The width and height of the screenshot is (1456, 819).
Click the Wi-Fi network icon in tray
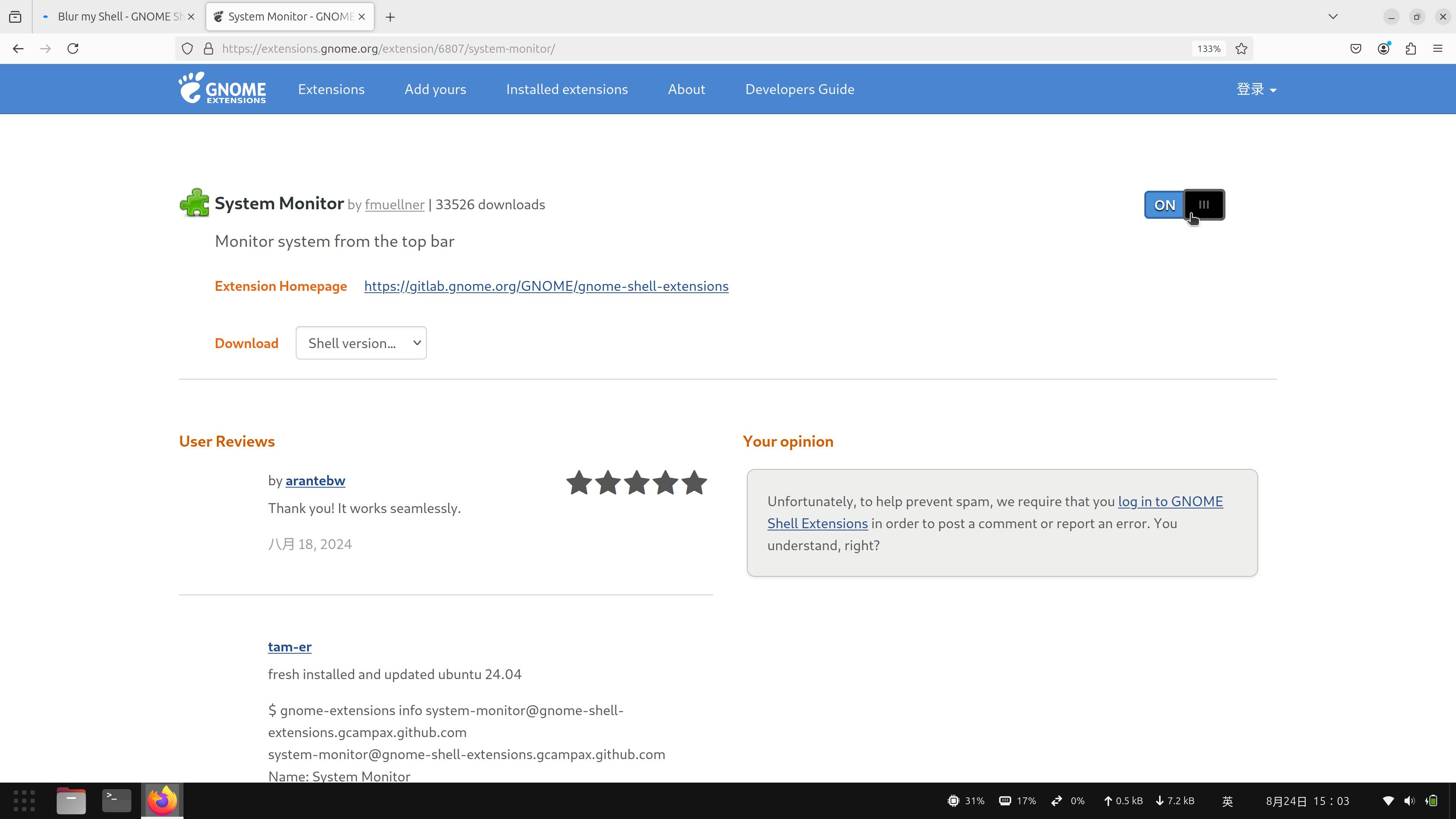1388,801
